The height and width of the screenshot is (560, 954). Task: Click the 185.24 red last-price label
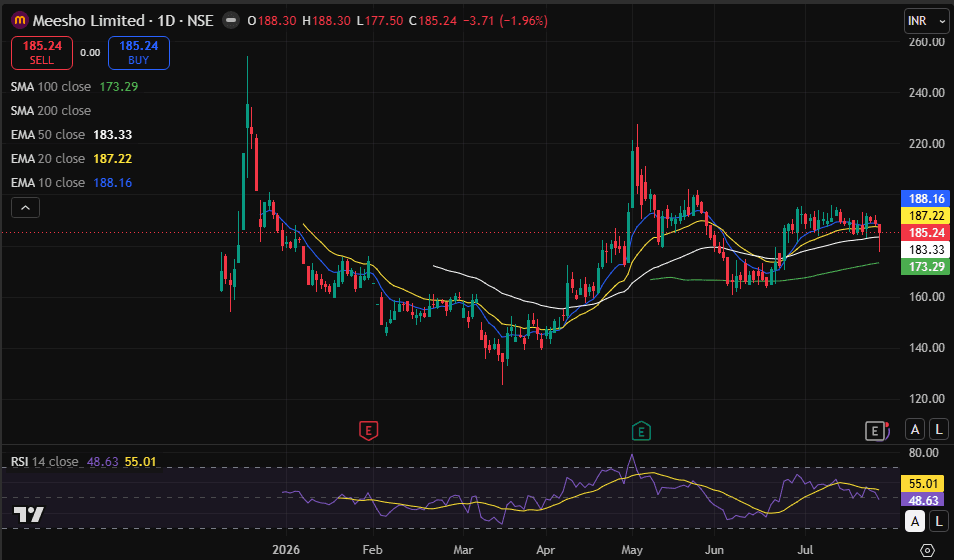point(925,233)
